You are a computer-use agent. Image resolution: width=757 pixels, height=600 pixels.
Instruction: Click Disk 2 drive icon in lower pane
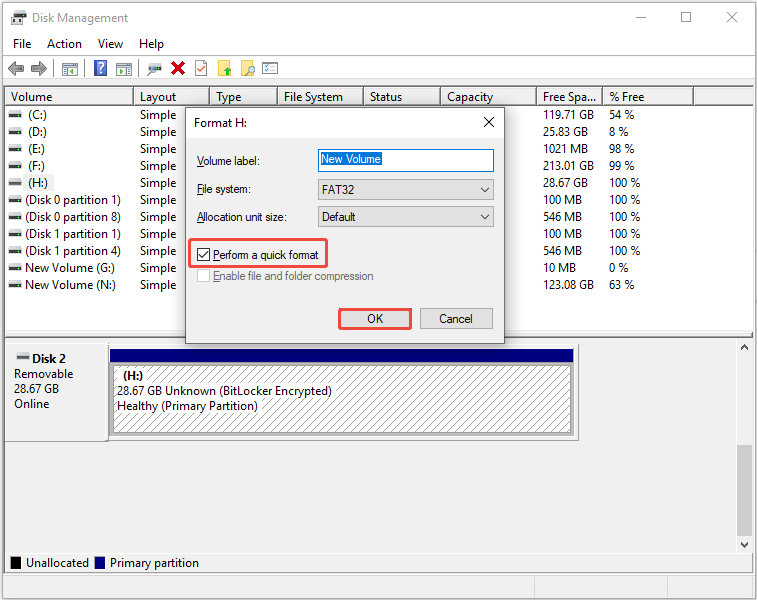point(23,357)
